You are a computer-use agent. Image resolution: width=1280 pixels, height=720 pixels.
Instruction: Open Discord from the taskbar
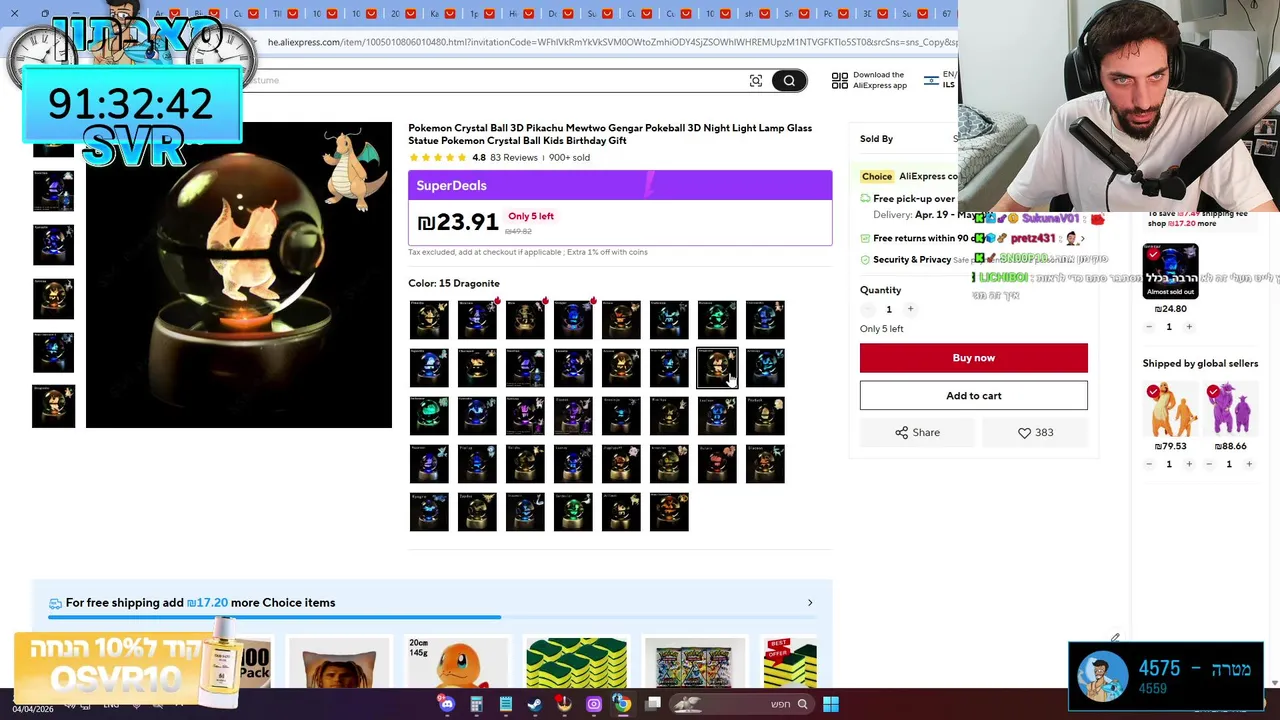(x=447, y=704)
